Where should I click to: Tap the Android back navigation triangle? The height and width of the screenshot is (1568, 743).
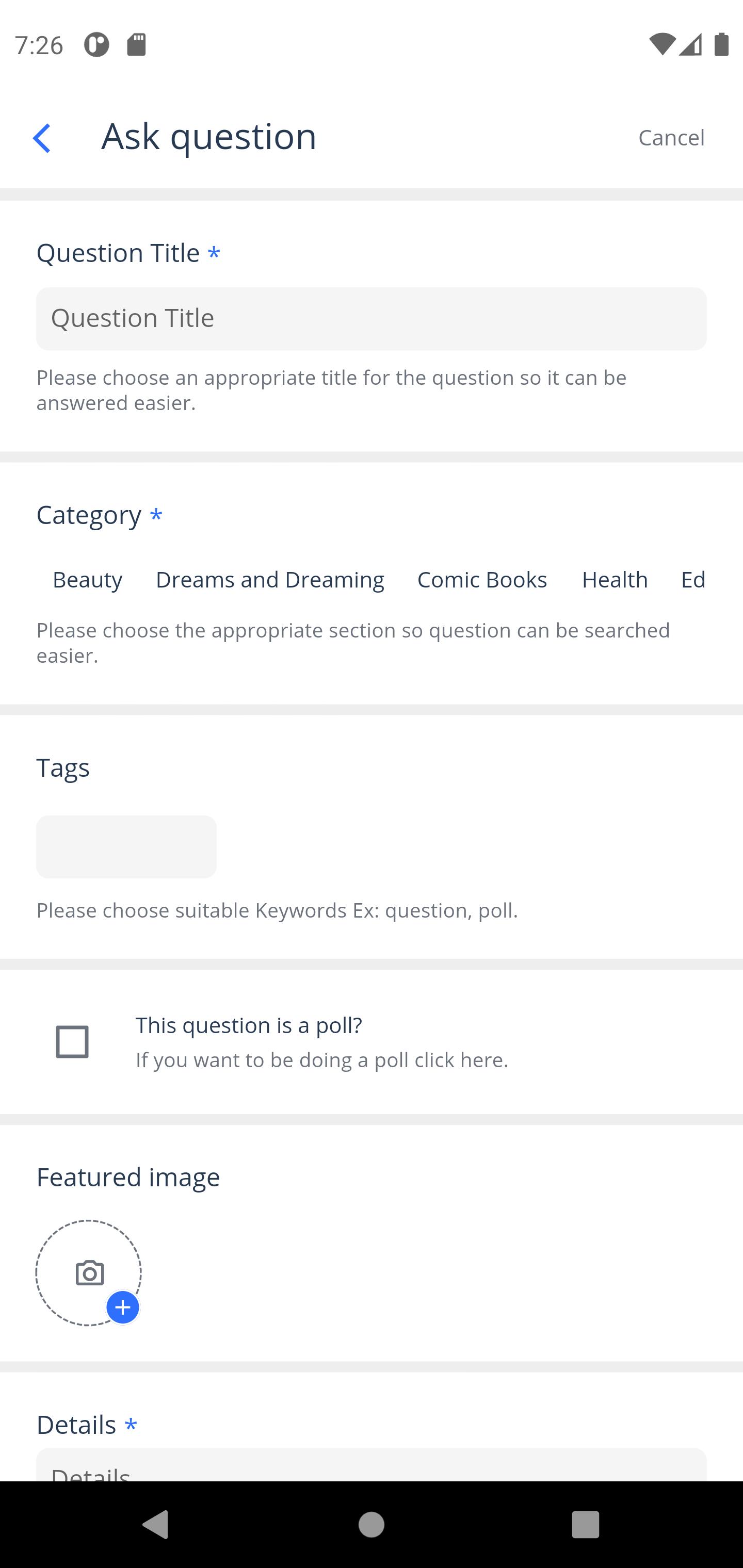point(155,1524)
